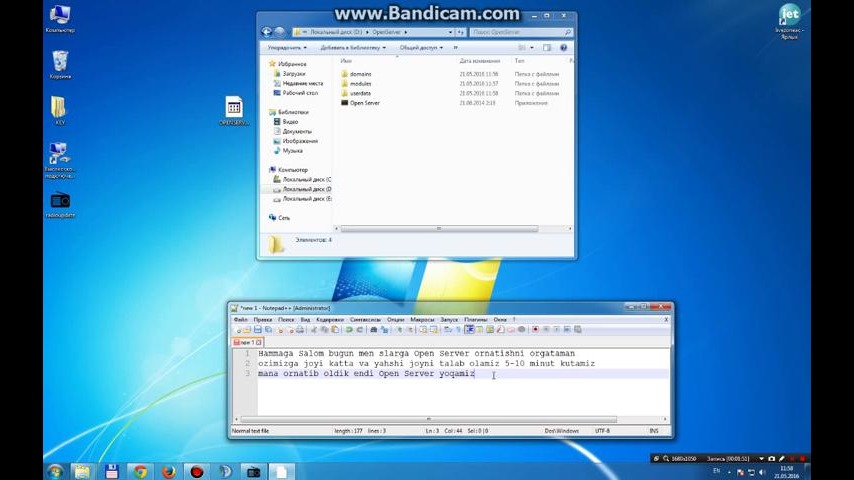Open Firefox from the taskbar
Viewport: 854px width, 480px height.
point(169,471)
